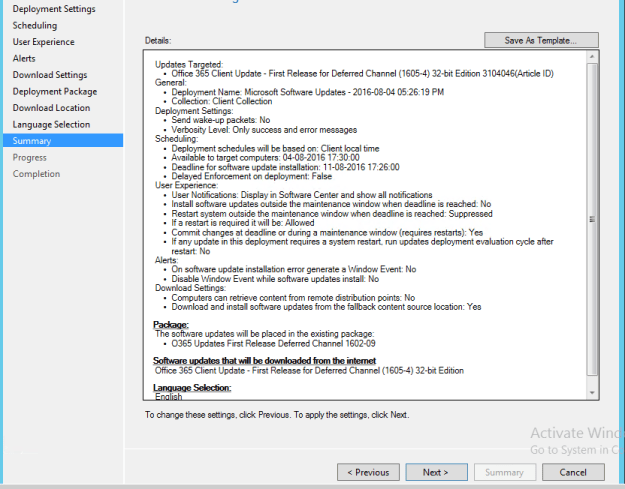This screenshot has height=489, width=625.
Task: Click 'Available to target computers' line
Action: coord(265,158)
